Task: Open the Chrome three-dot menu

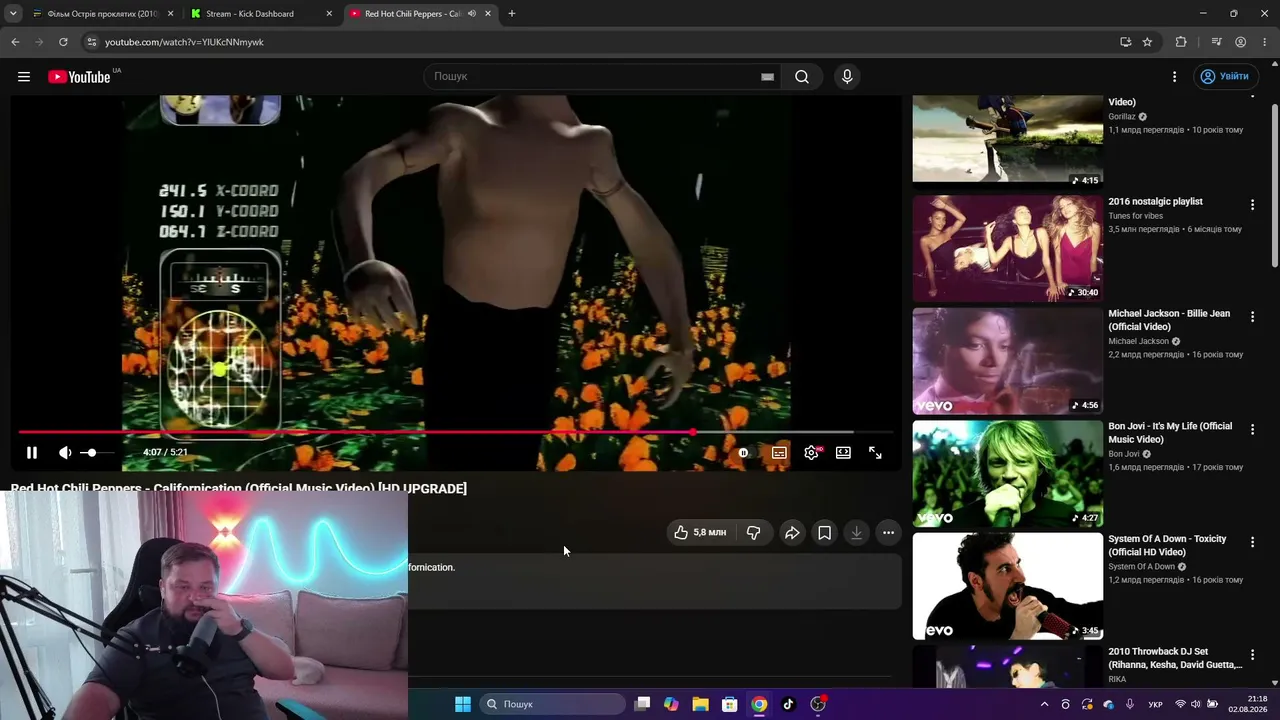Action: [1264, 42]
